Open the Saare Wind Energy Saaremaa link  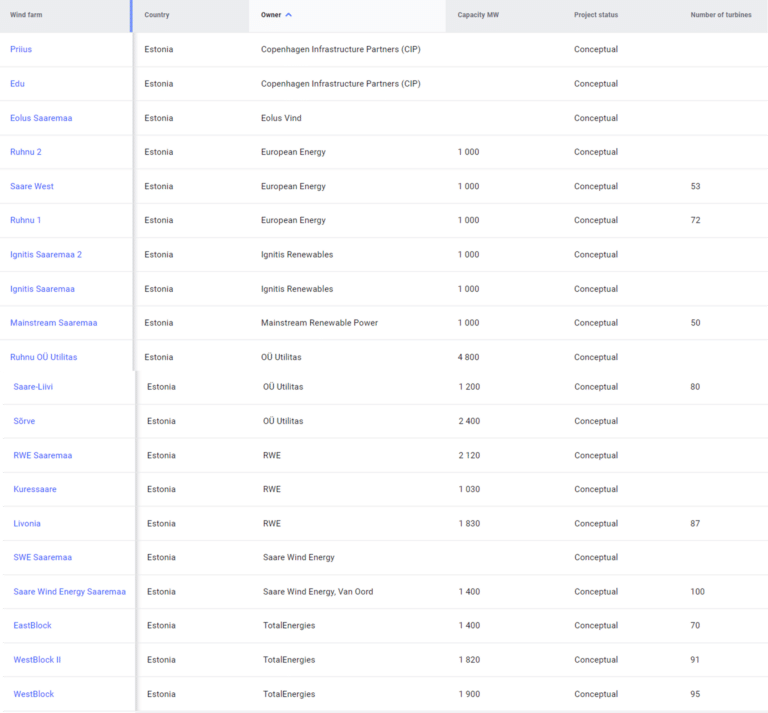coord(70,592)
